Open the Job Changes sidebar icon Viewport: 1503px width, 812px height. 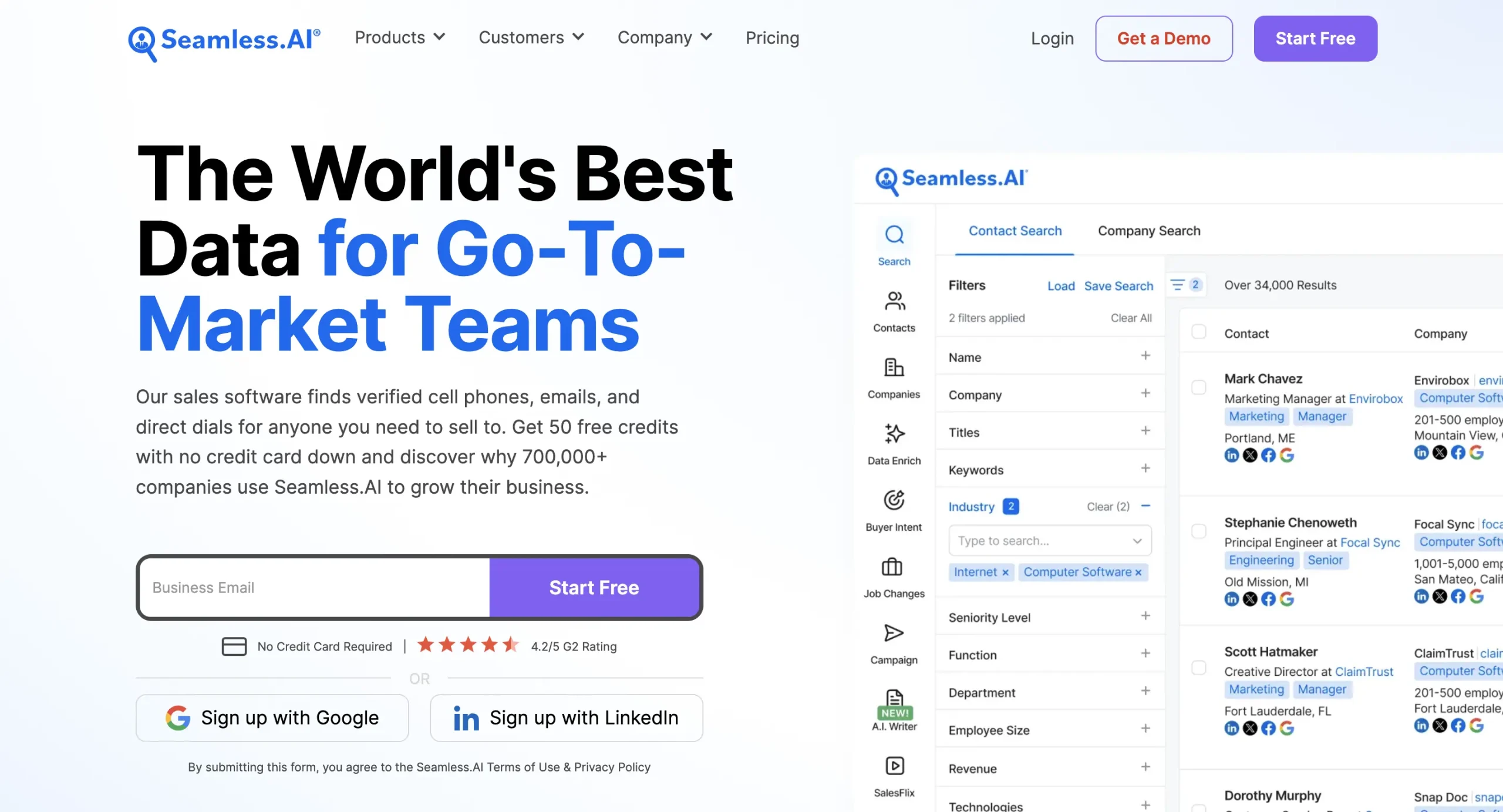[x=894, y=578]
